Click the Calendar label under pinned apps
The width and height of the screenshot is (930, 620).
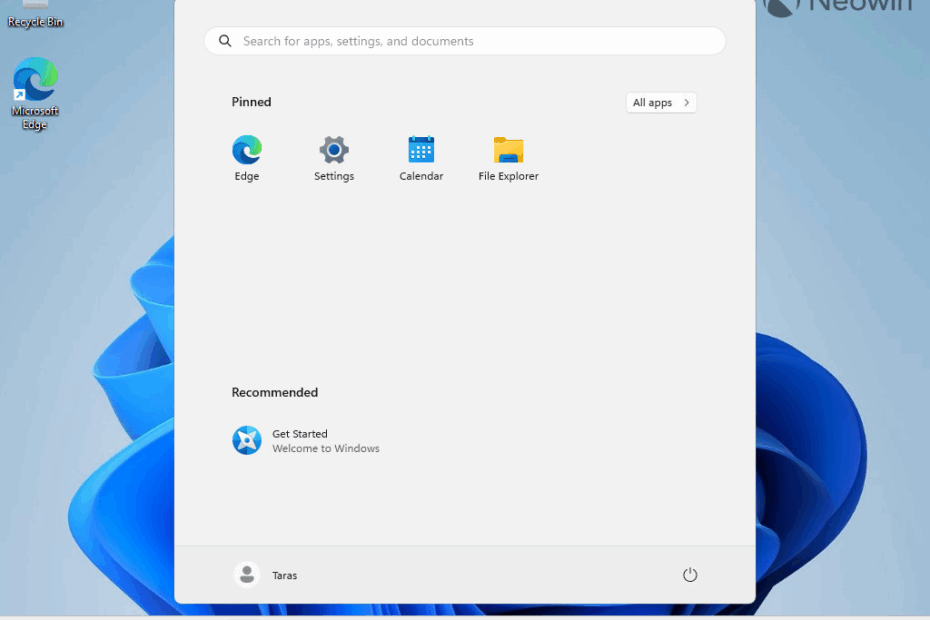click(x=421, y=177)
